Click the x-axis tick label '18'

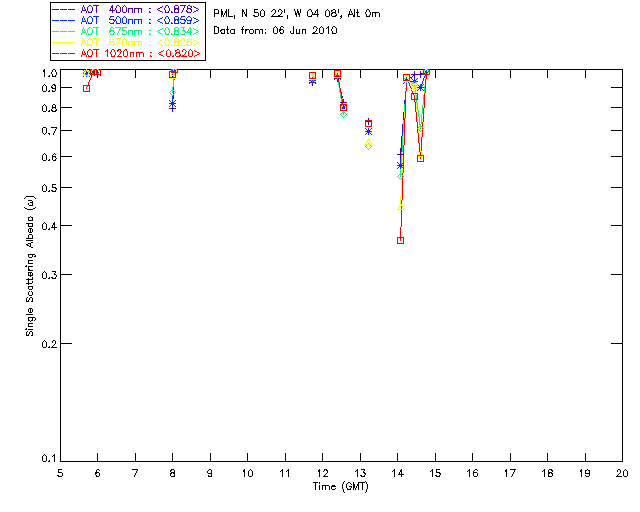coord(547,473)
